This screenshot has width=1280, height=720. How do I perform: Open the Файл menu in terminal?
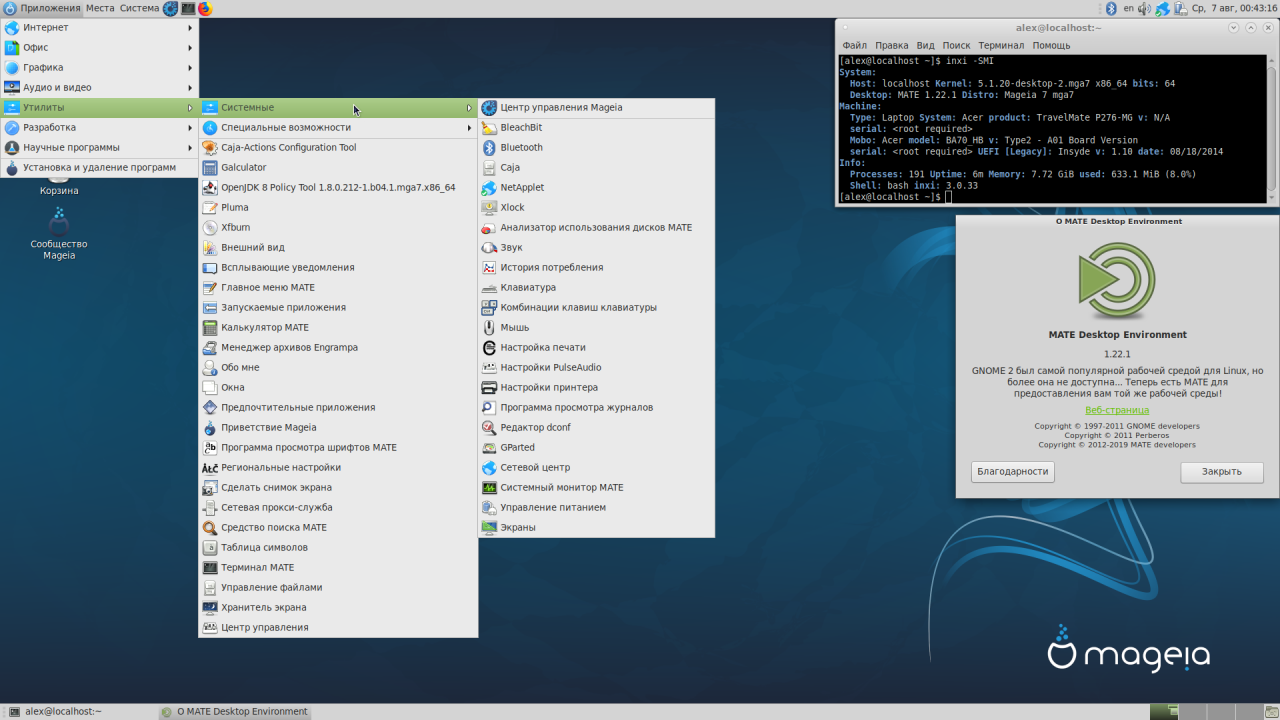click(x=854, y=45)
